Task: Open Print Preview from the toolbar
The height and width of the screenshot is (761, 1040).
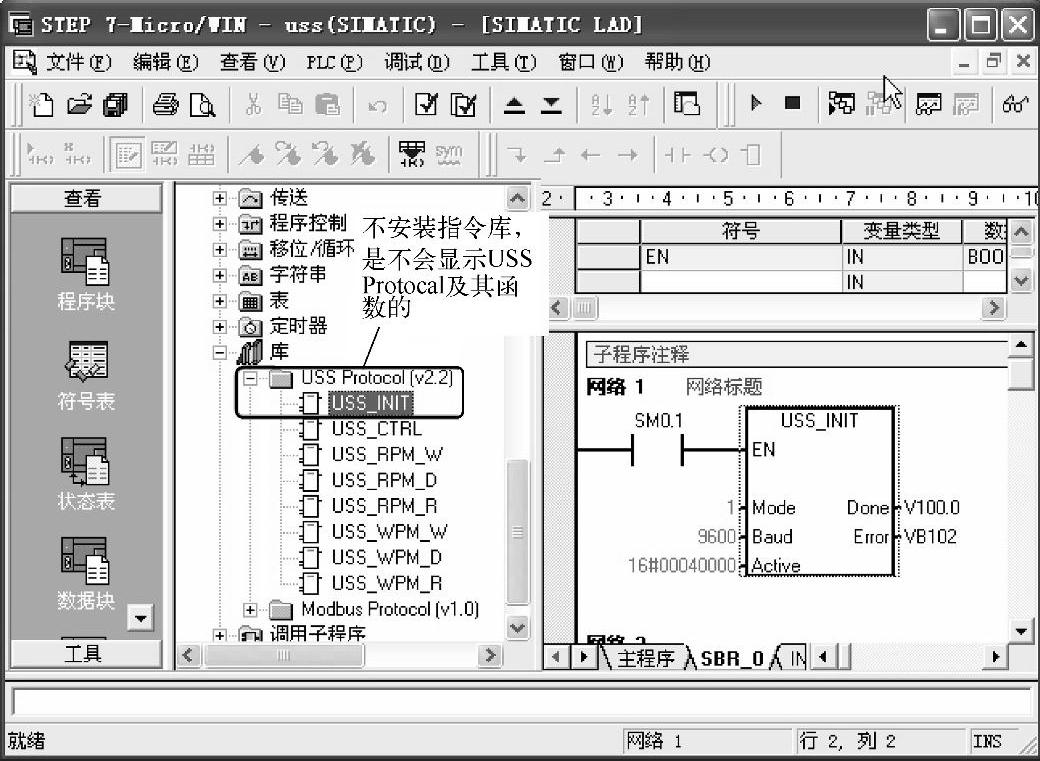Action: (202, 104)
